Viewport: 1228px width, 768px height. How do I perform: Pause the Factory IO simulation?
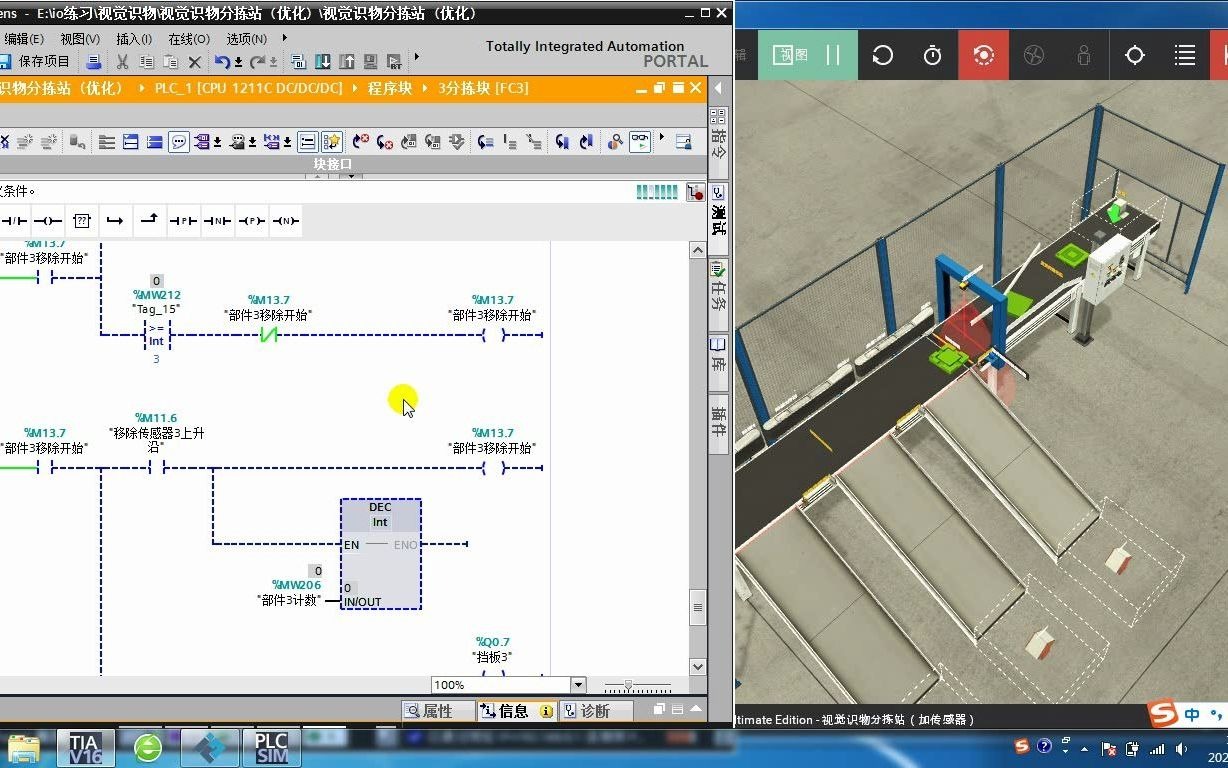(x=831, y=55)
